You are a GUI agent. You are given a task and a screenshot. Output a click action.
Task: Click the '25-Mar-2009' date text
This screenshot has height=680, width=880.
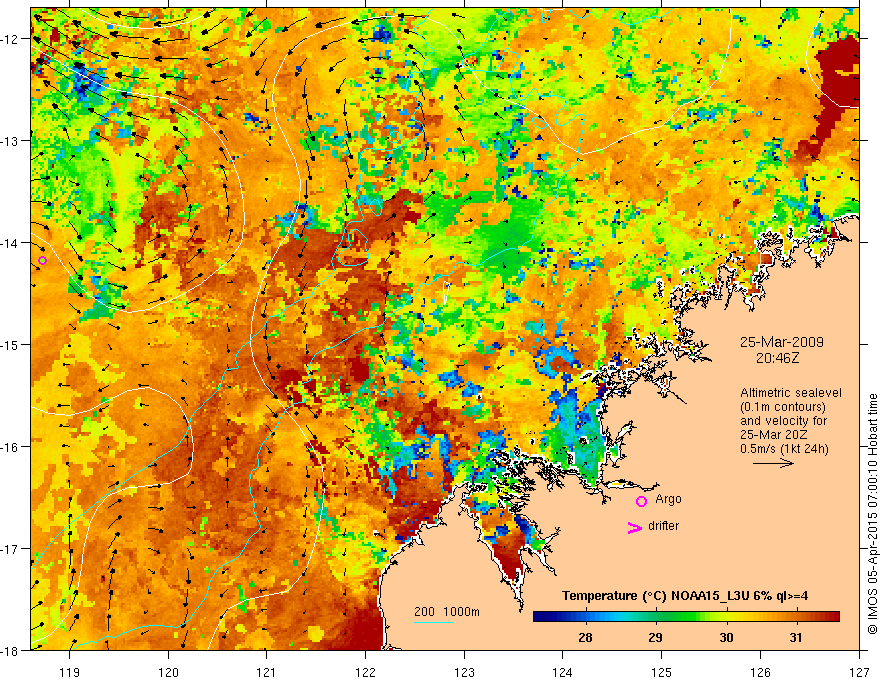(782, 342)
